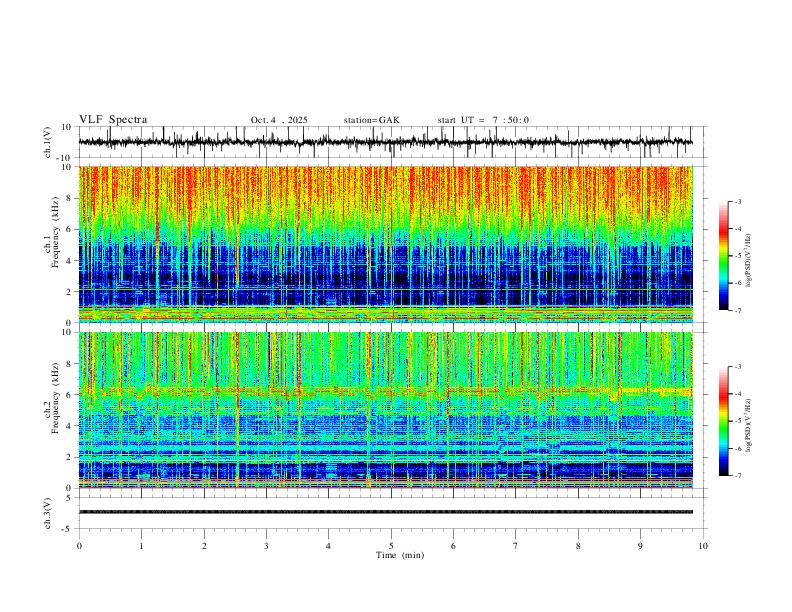The height and width of the screenshot is (612, 792).
Task: Click the 'ch.3(V)' axis label
Action: pyautogui.click(x=48, y=513)
